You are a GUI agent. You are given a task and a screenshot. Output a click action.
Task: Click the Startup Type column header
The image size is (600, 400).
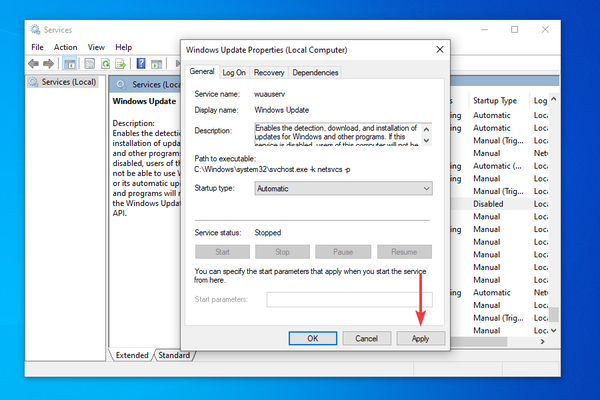[495, 100]
